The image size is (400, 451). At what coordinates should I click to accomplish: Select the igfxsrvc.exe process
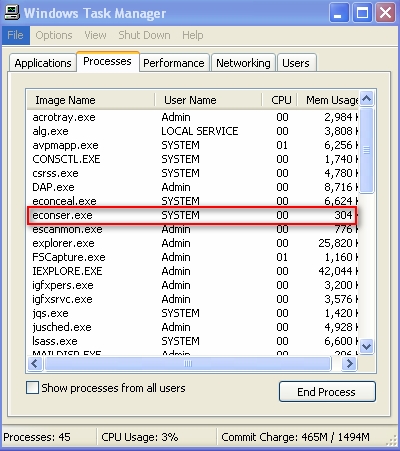click(x=193, y=299)
